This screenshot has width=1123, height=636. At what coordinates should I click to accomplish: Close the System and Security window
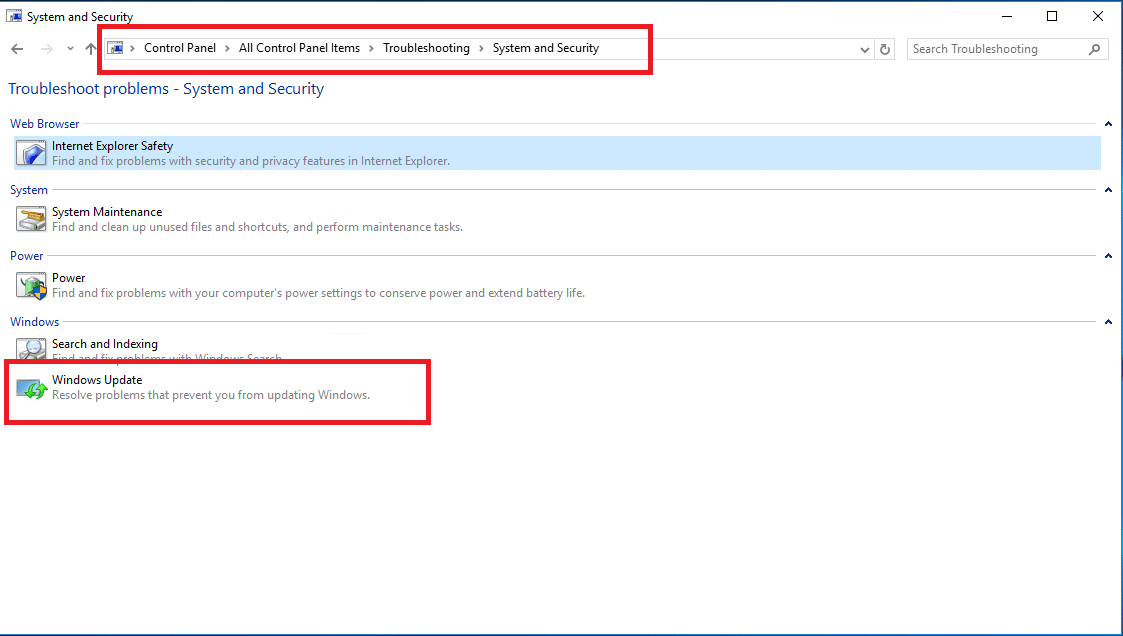pos(1097,16)
